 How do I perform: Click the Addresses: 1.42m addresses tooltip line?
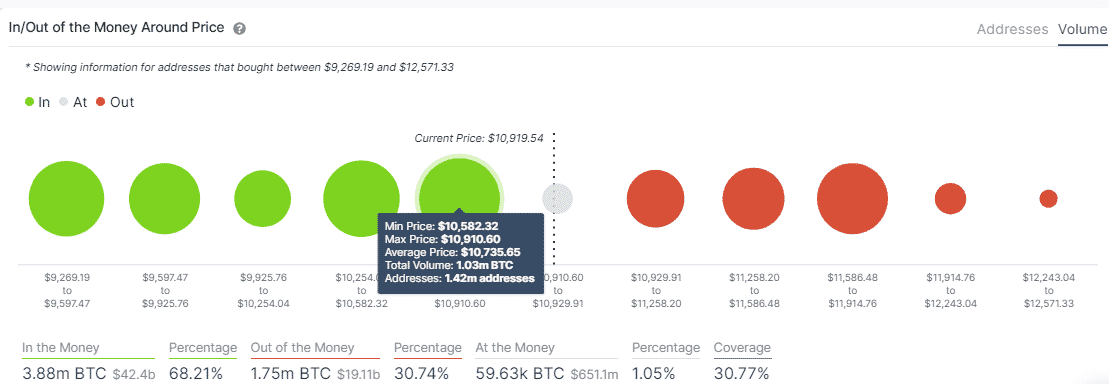[x=459, y=279]
